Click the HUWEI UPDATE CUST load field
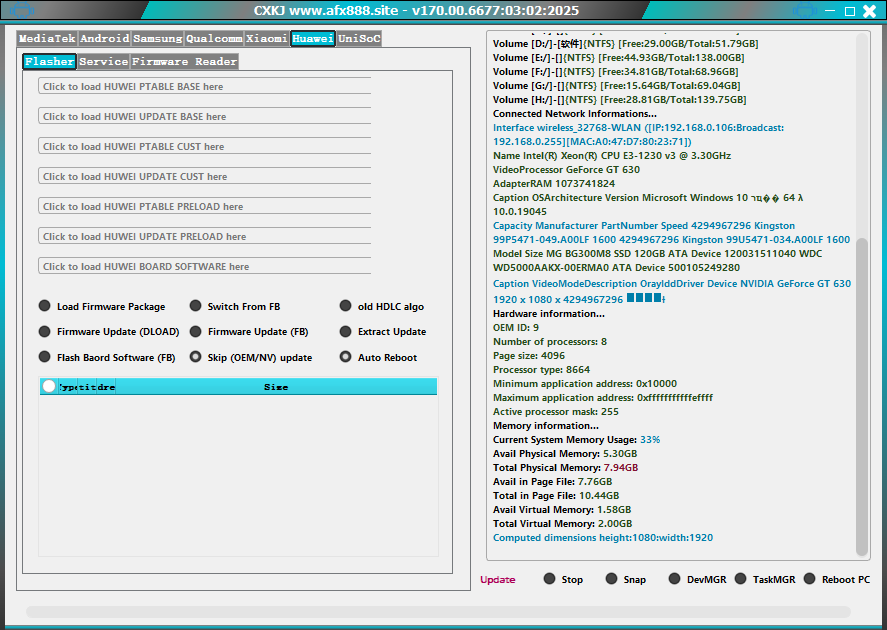This screenshot has width=887, height=630. 205,176
